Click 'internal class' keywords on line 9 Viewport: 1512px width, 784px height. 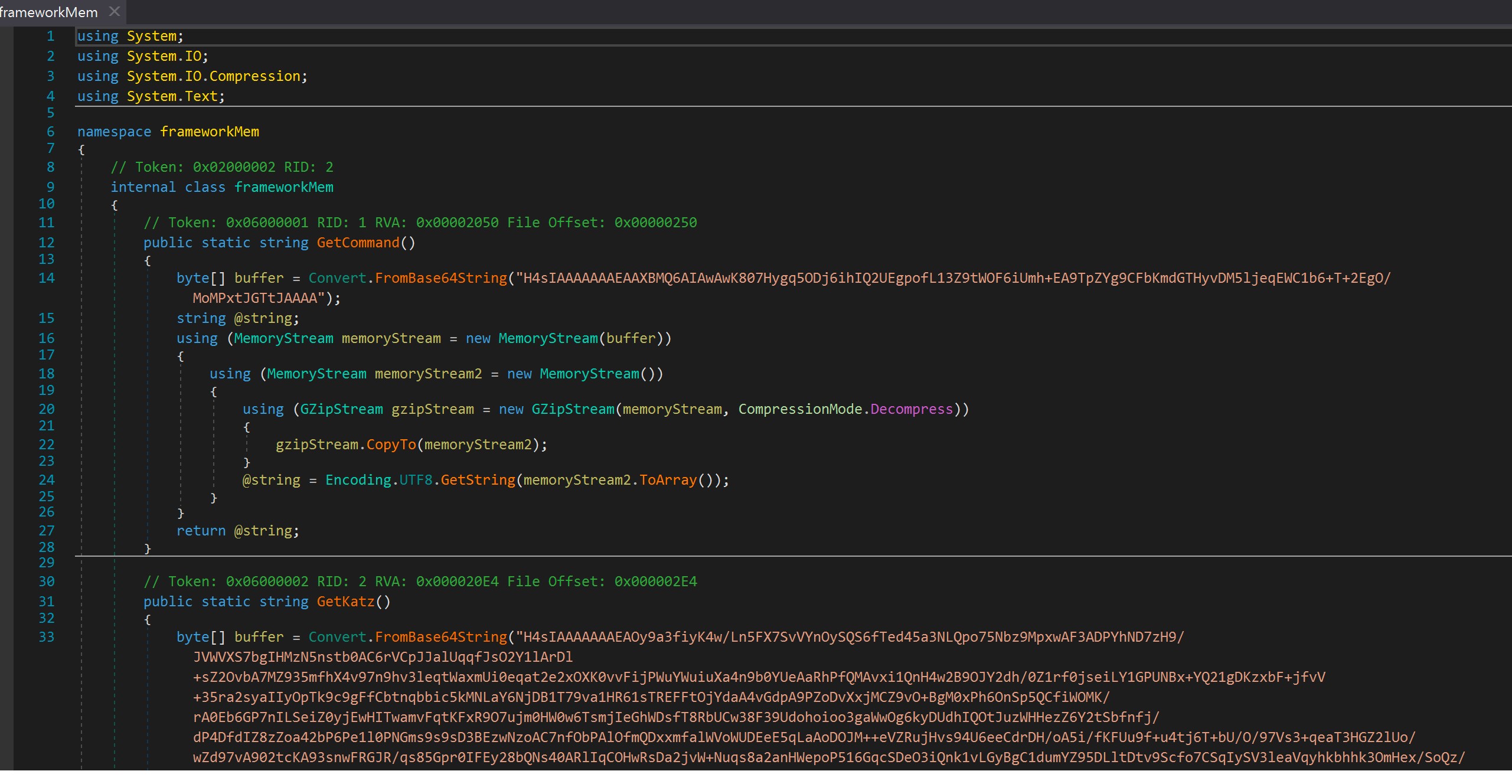point(168,187)
